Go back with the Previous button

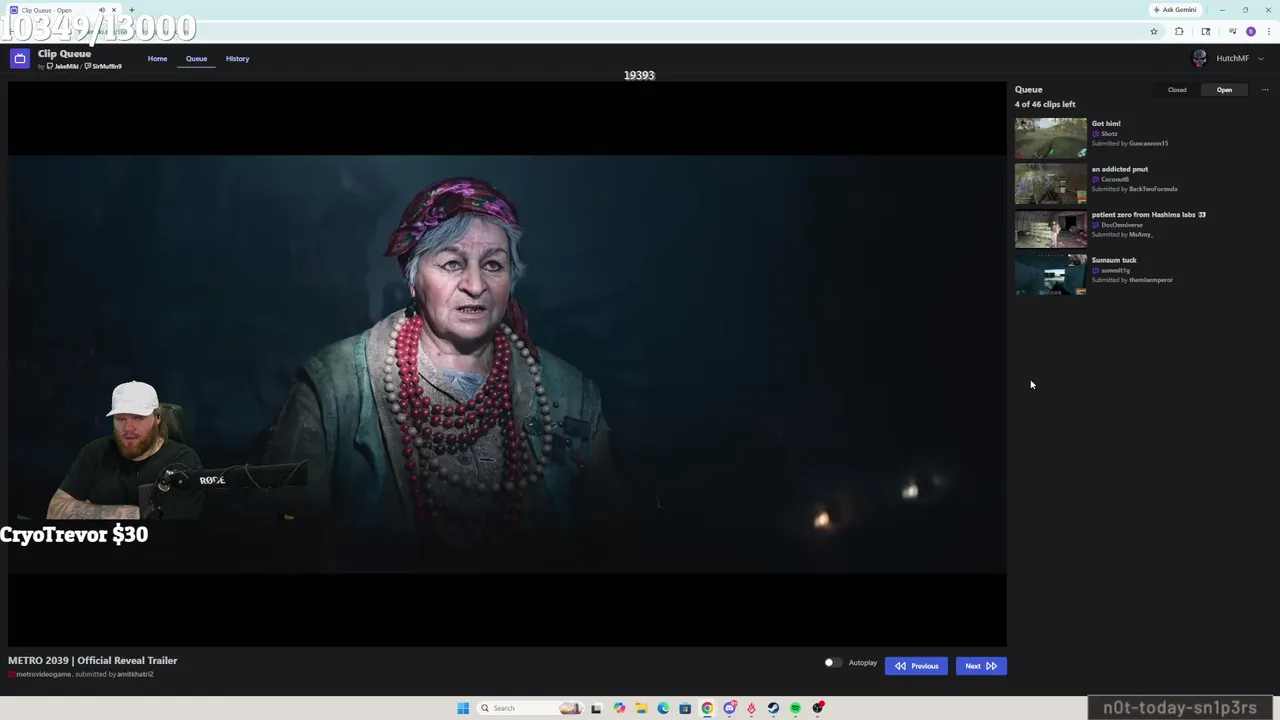pos(916,666)
